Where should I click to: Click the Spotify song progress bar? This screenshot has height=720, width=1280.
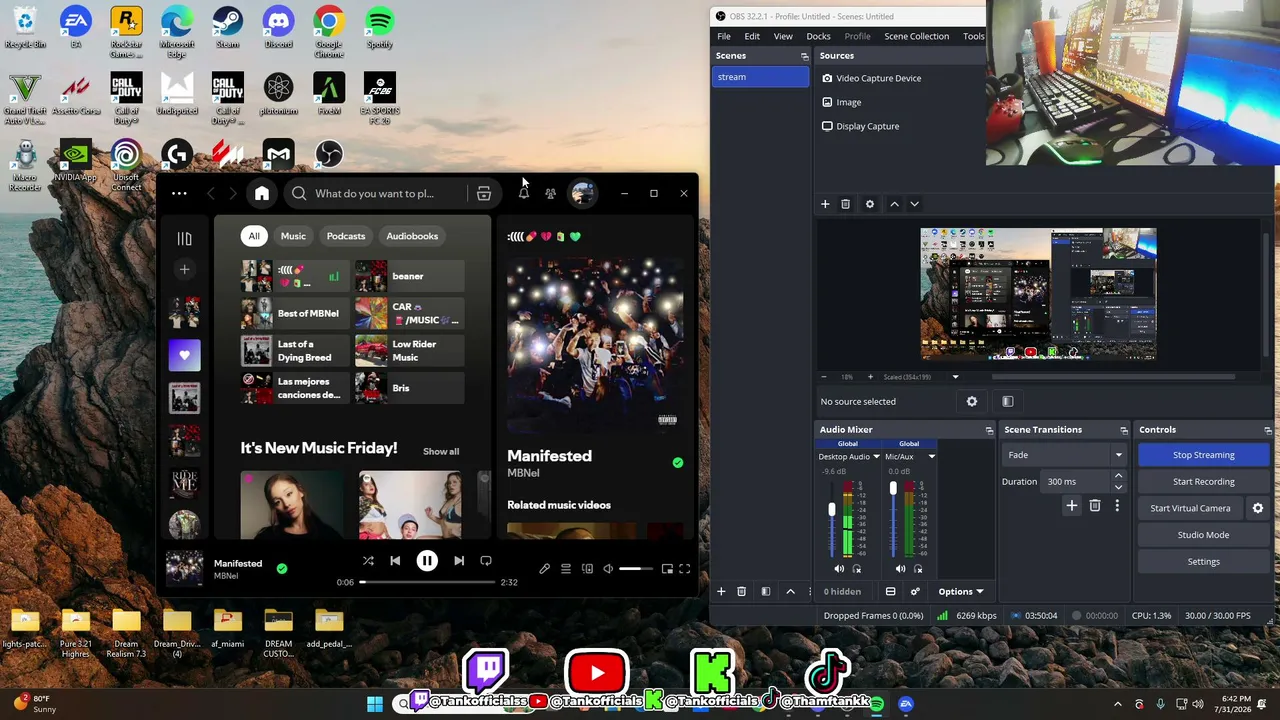click(x=428, y=582)
